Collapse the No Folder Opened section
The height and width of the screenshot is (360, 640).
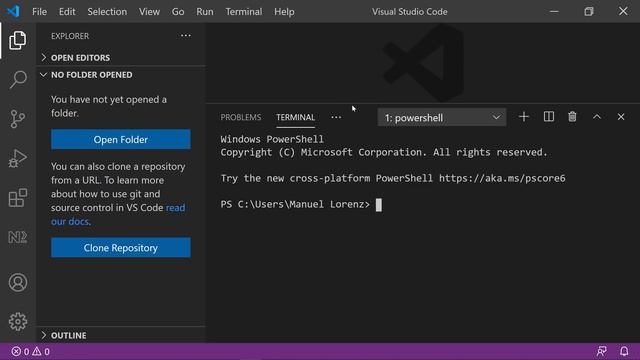121,75
